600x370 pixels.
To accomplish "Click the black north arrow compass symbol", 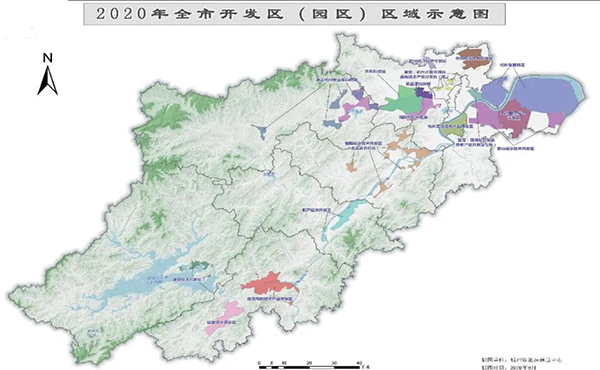I will tap(47, 81).
